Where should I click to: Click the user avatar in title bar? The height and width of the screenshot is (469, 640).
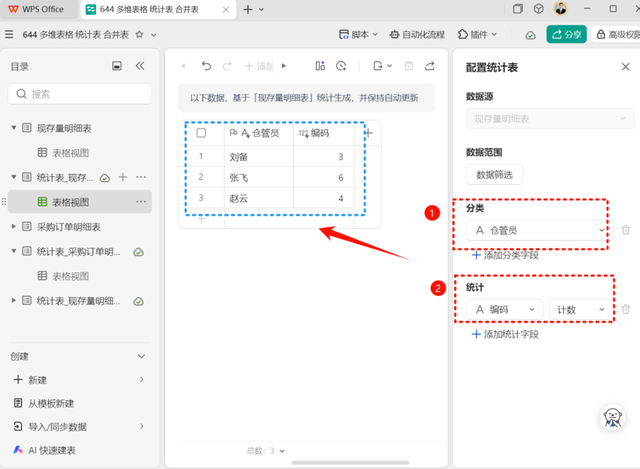point(560,9)
